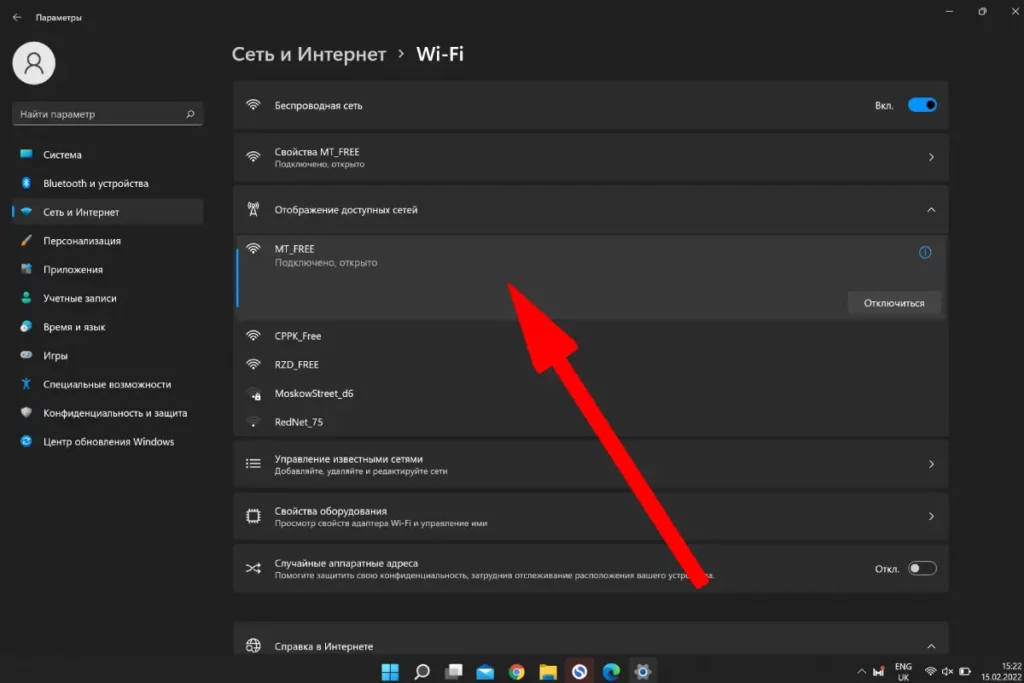Open the Windows Start menu
The height and width of the screenshot is (683, 1024).
390,671
